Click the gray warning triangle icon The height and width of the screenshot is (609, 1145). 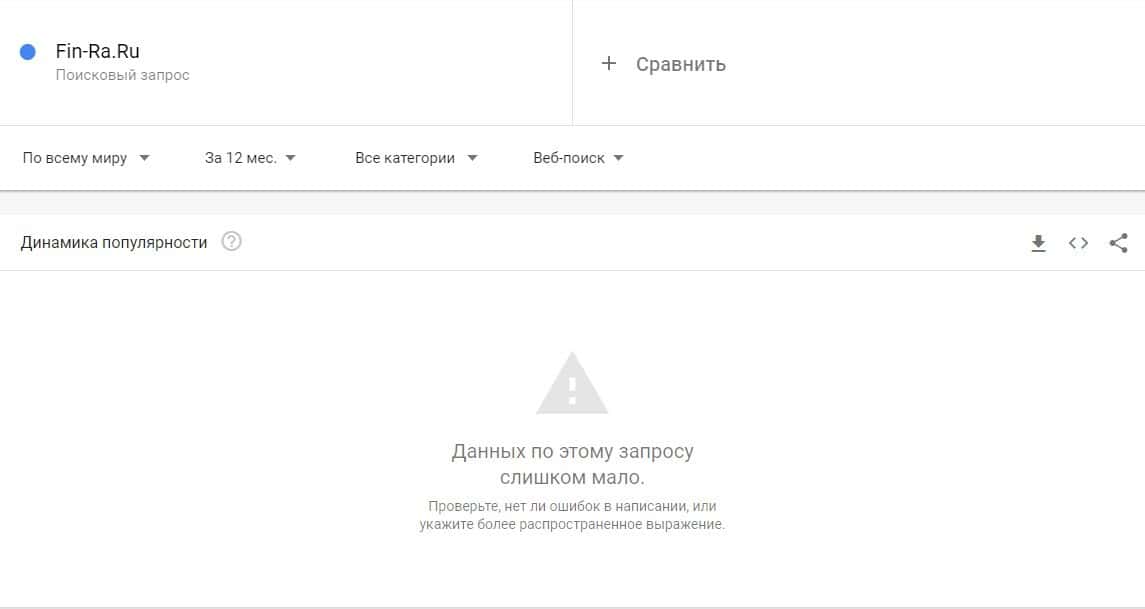pyautogui.click(x=572, y=383)
